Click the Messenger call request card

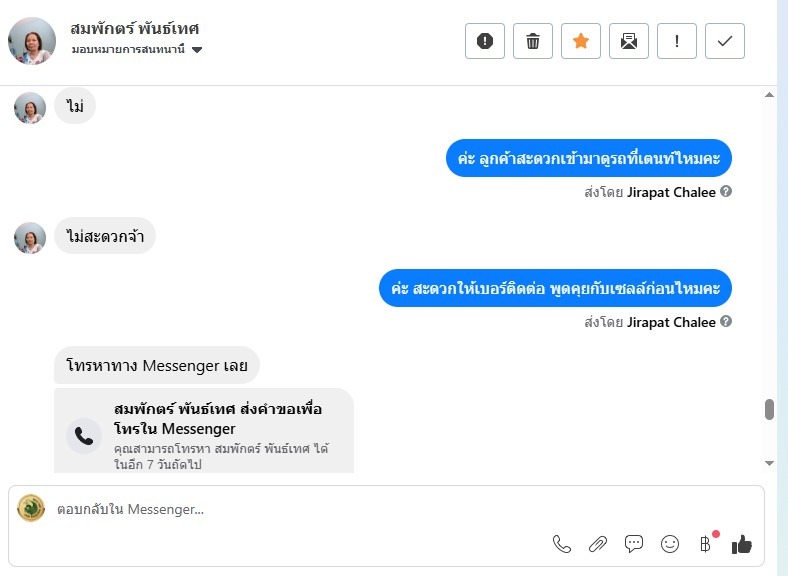pyautogui.click(x=204, y=431)
